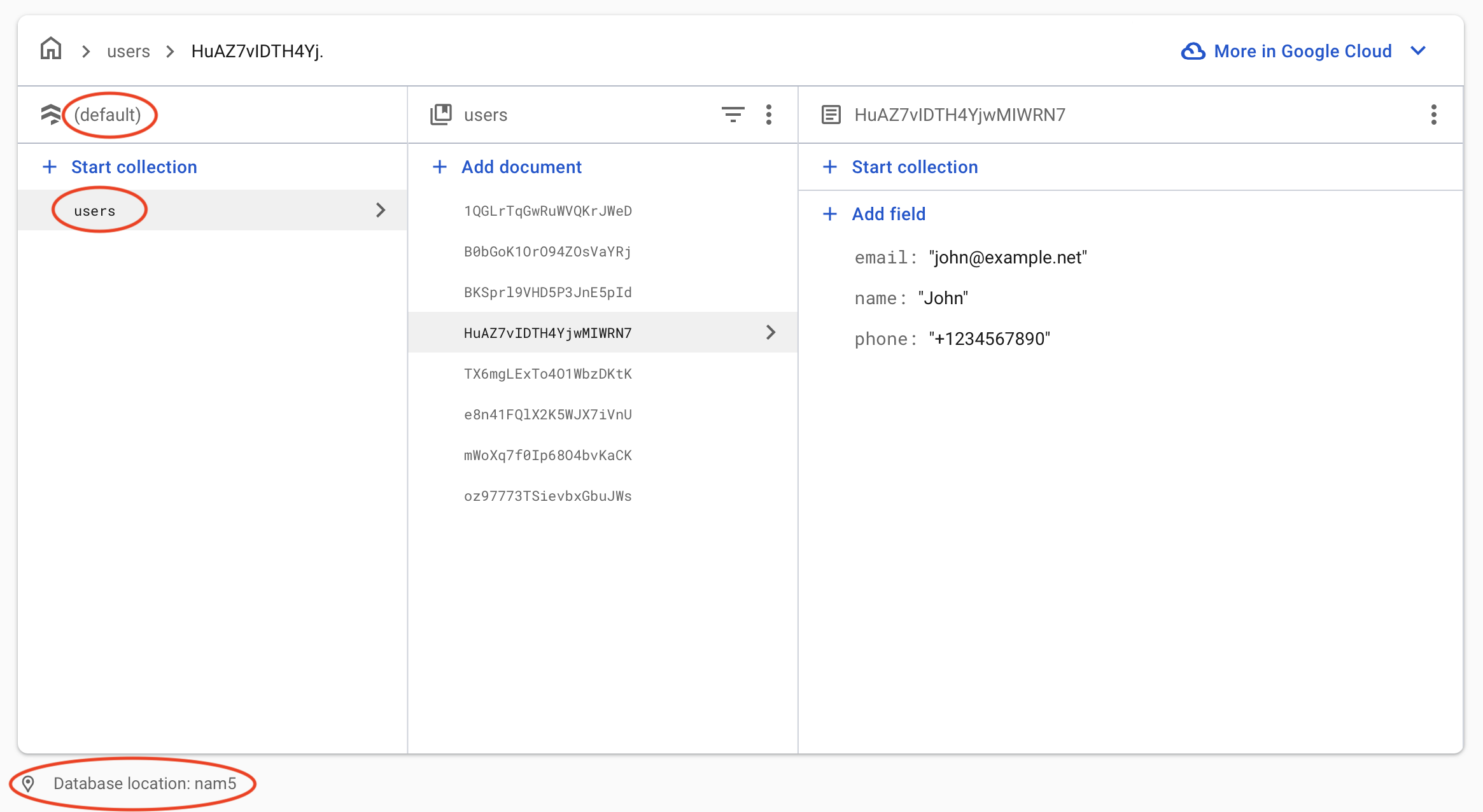This screenshot has height=812, width=1483.
Task: Click chevron on HuAZ7vIDTH4YjwMIWRN7 document row
Action: pyautogui.click(x=771, y=332)
